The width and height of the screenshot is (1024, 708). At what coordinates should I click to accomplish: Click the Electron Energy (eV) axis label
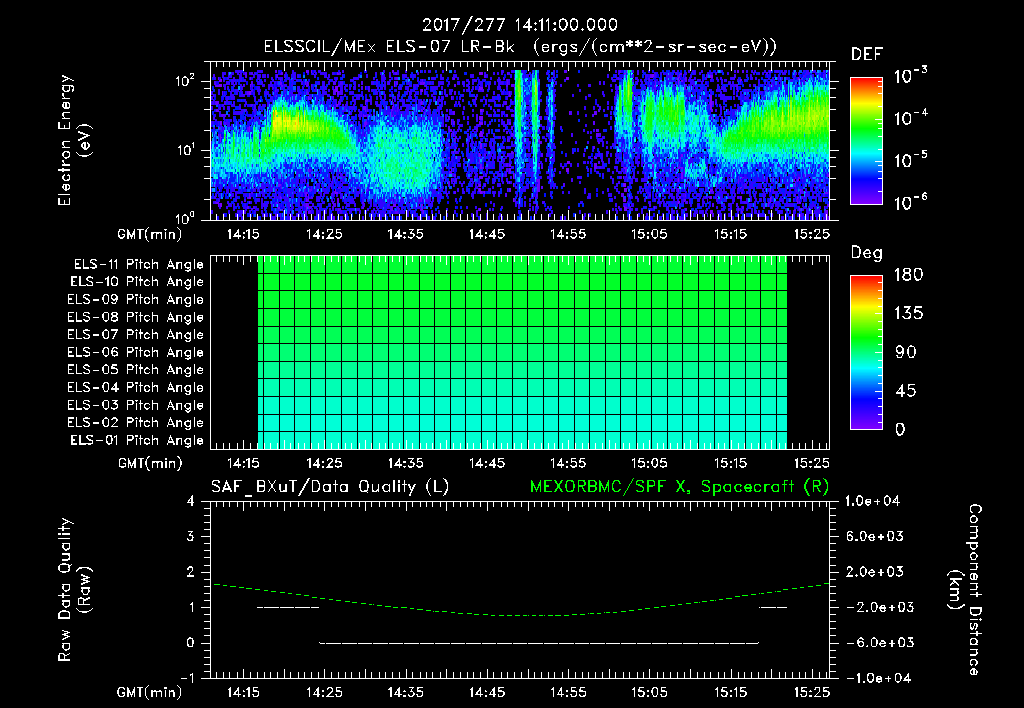coord(74,140)
